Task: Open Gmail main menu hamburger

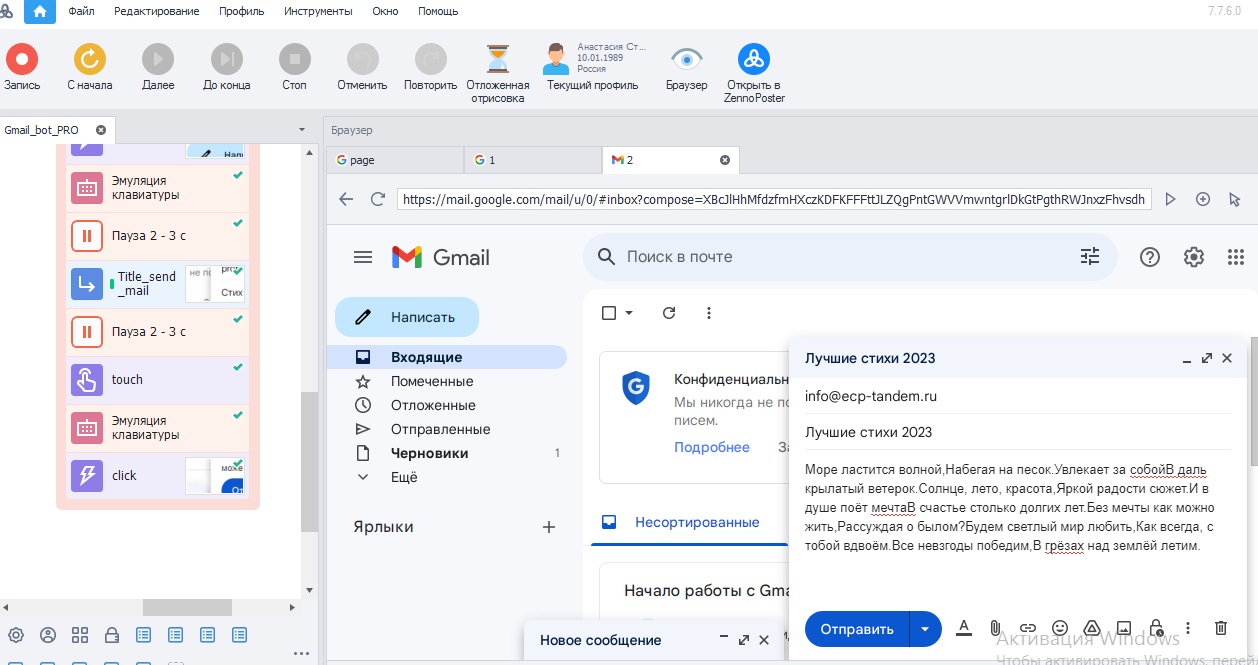Action: pos(363,257)
